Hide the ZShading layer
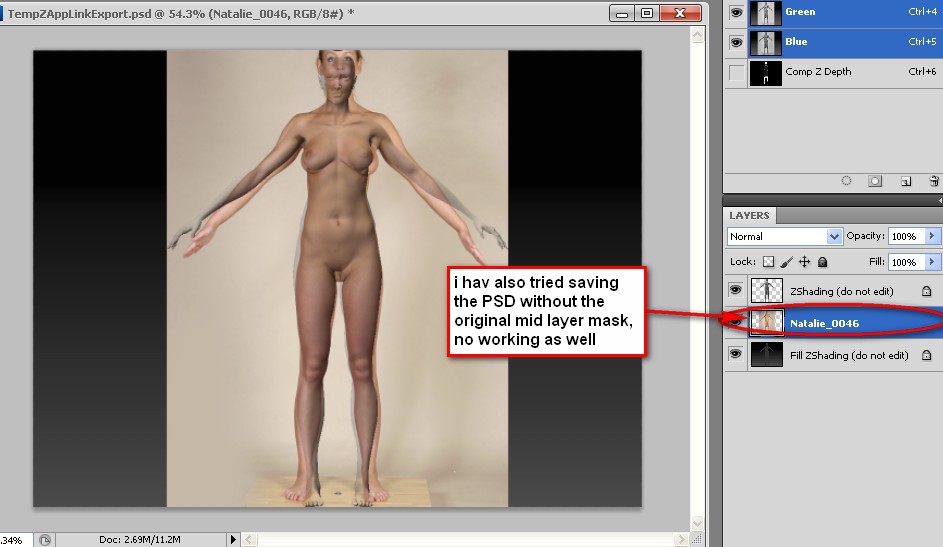This screenshot has width=943, height=547. [737, 290]
